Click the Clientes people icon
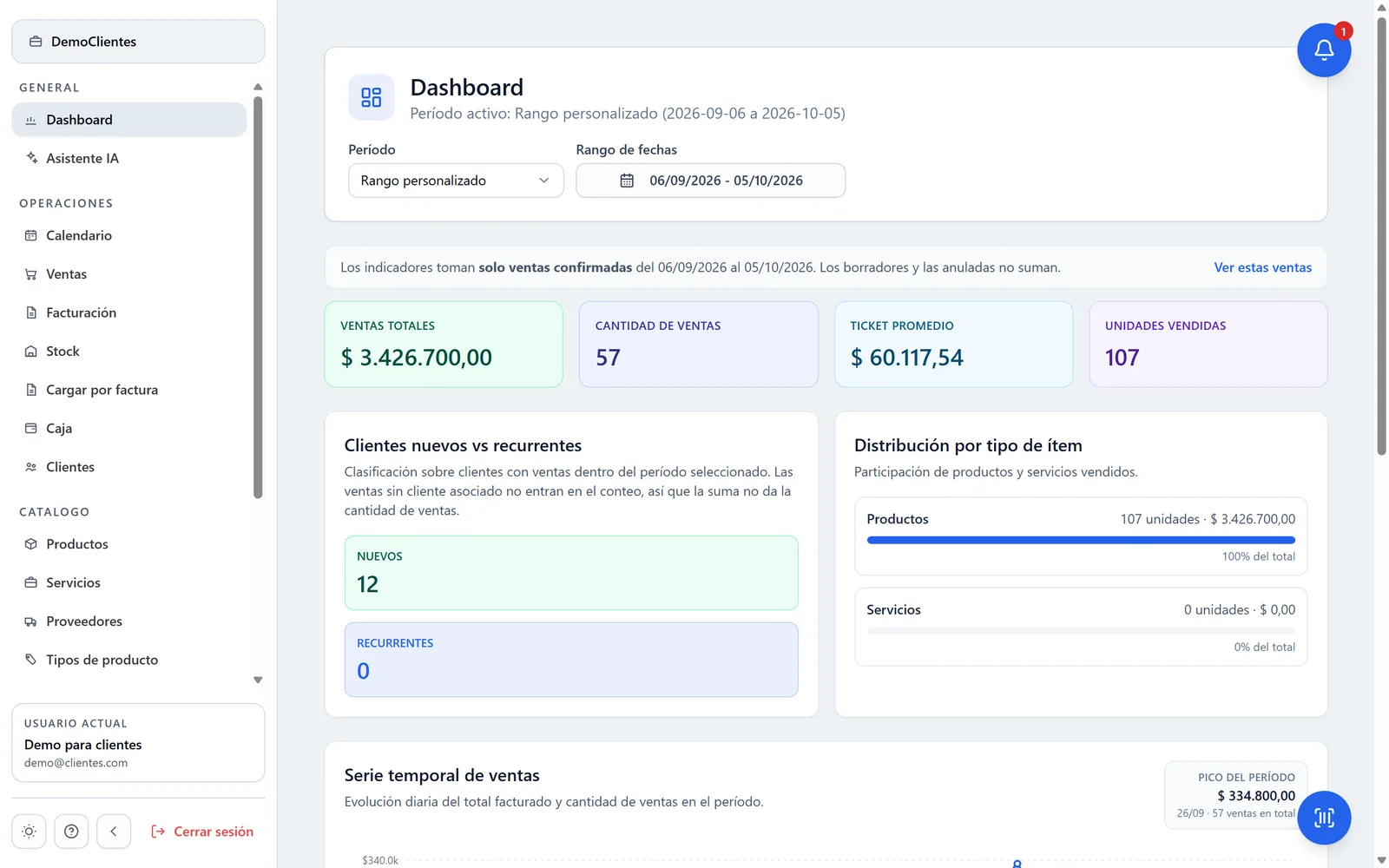Viewport: 1389px width, 868px height. pos(31,467)
